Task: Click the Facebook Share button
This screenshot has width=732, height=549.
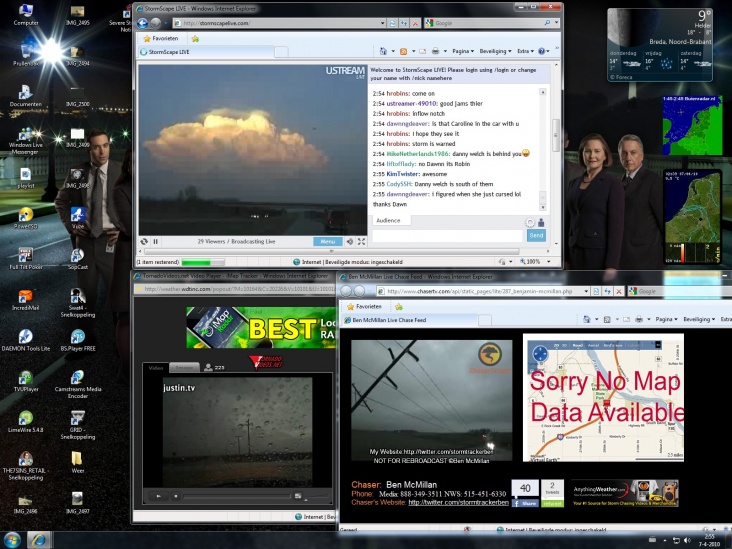Action: coord(525,503)
